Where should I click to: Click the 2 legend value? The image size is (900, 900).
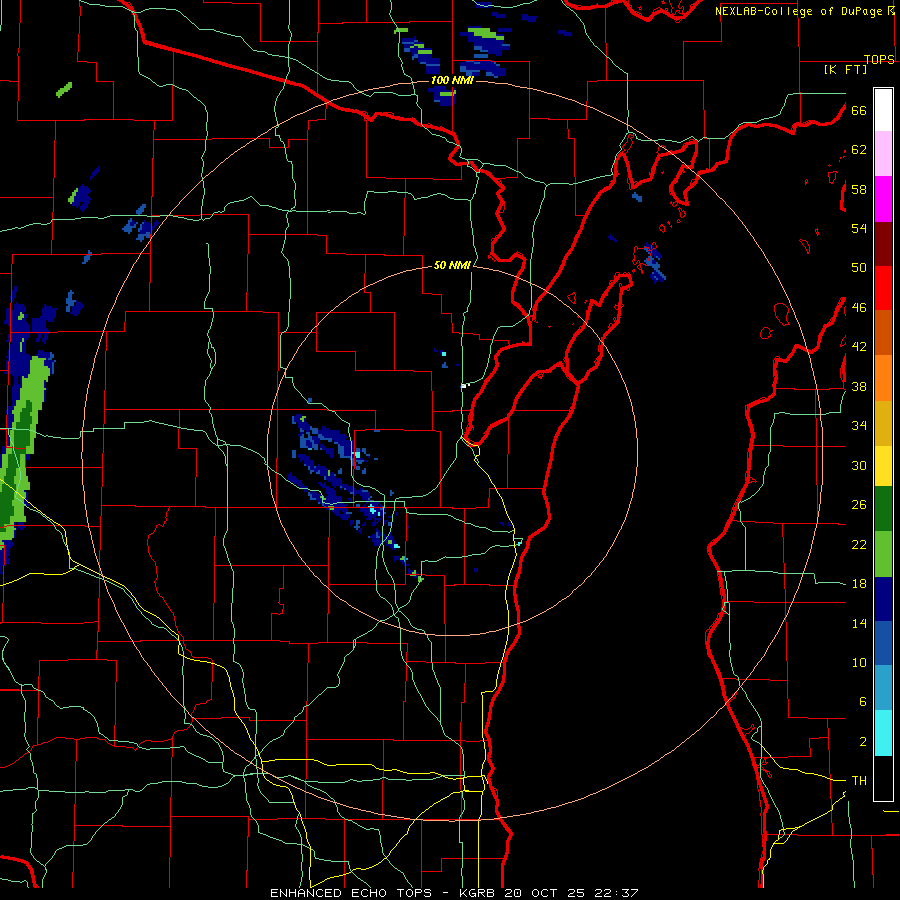coord(862,742)
